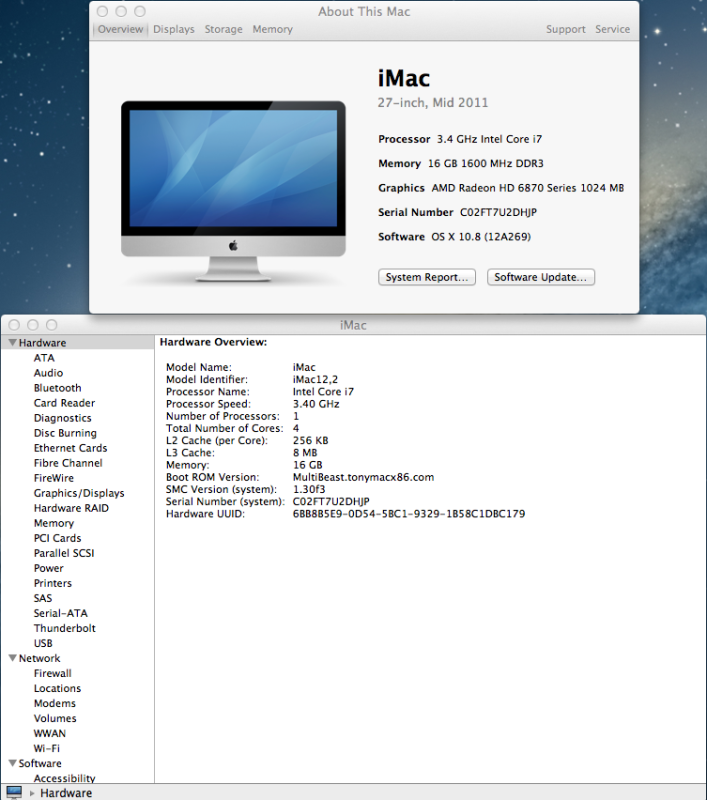Click the iMac picture in About This Mac

[x=233, y=191]
